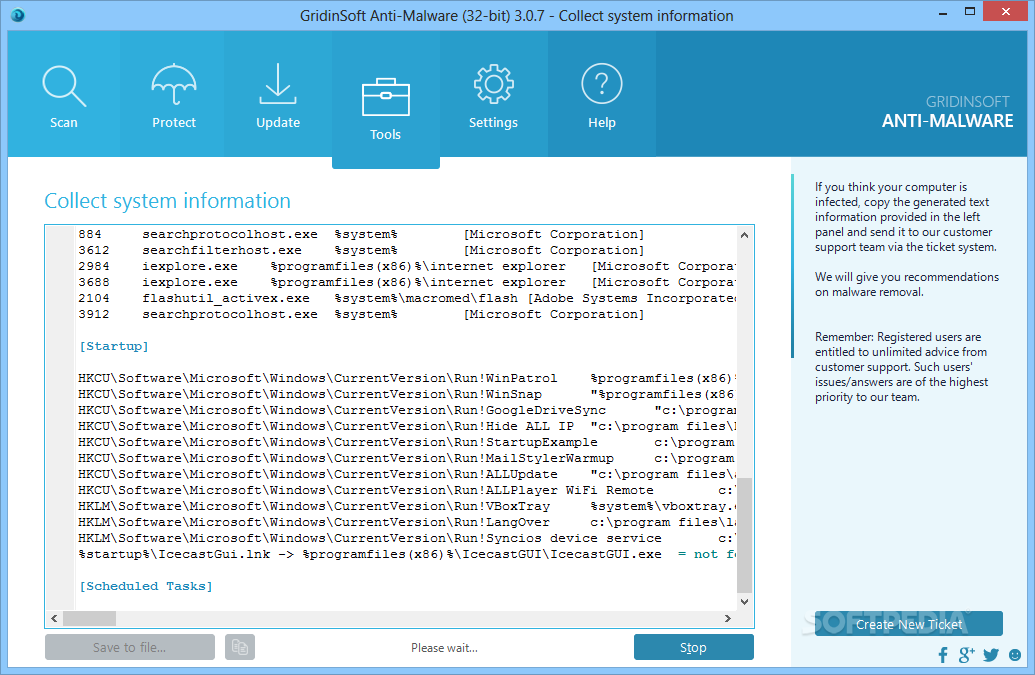Click the Stop button

[693, 647]
